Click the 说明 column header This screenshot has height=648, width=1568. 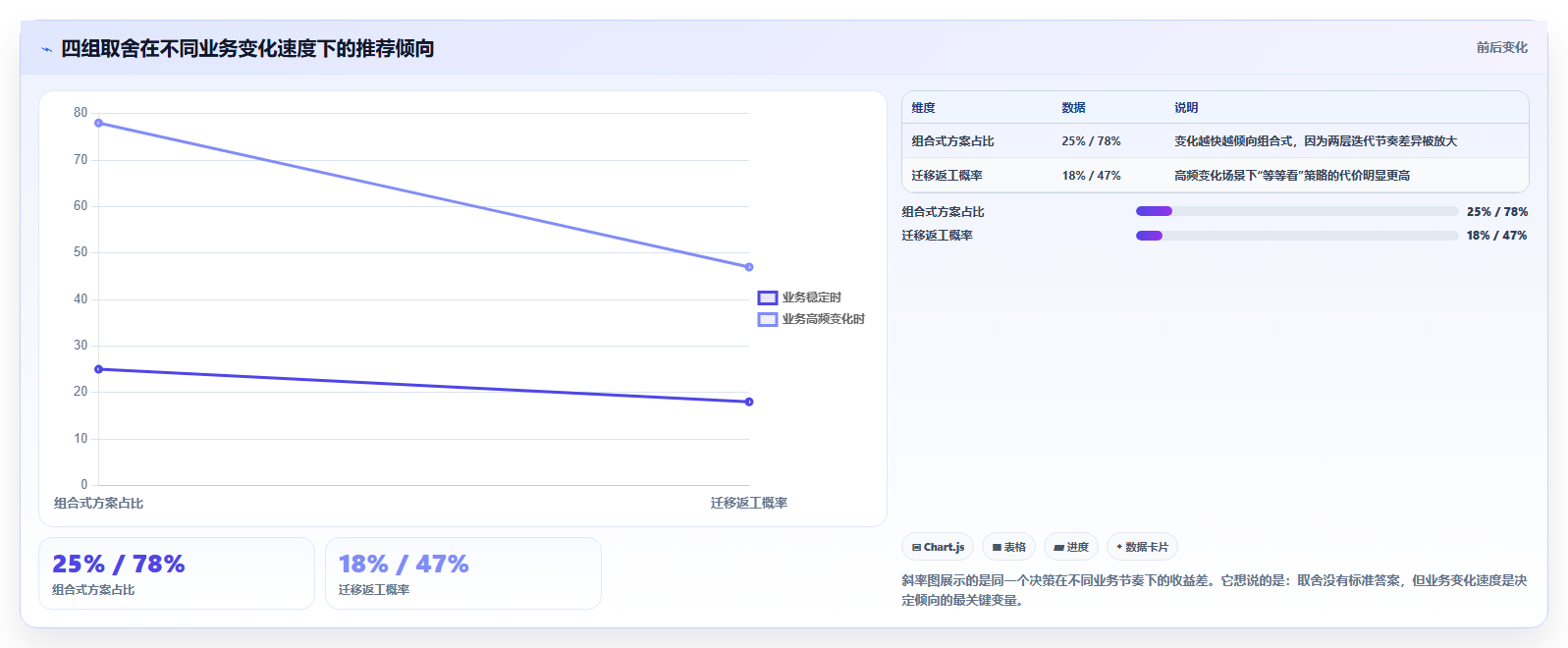click(1186, 108)
